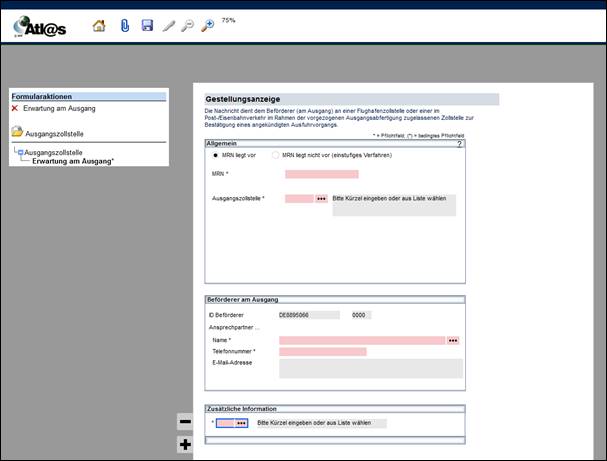Zoom out with the magnifier minus icon
Image resolution: width=607 pixels, height=461 pixels.
tap(187, 26)
